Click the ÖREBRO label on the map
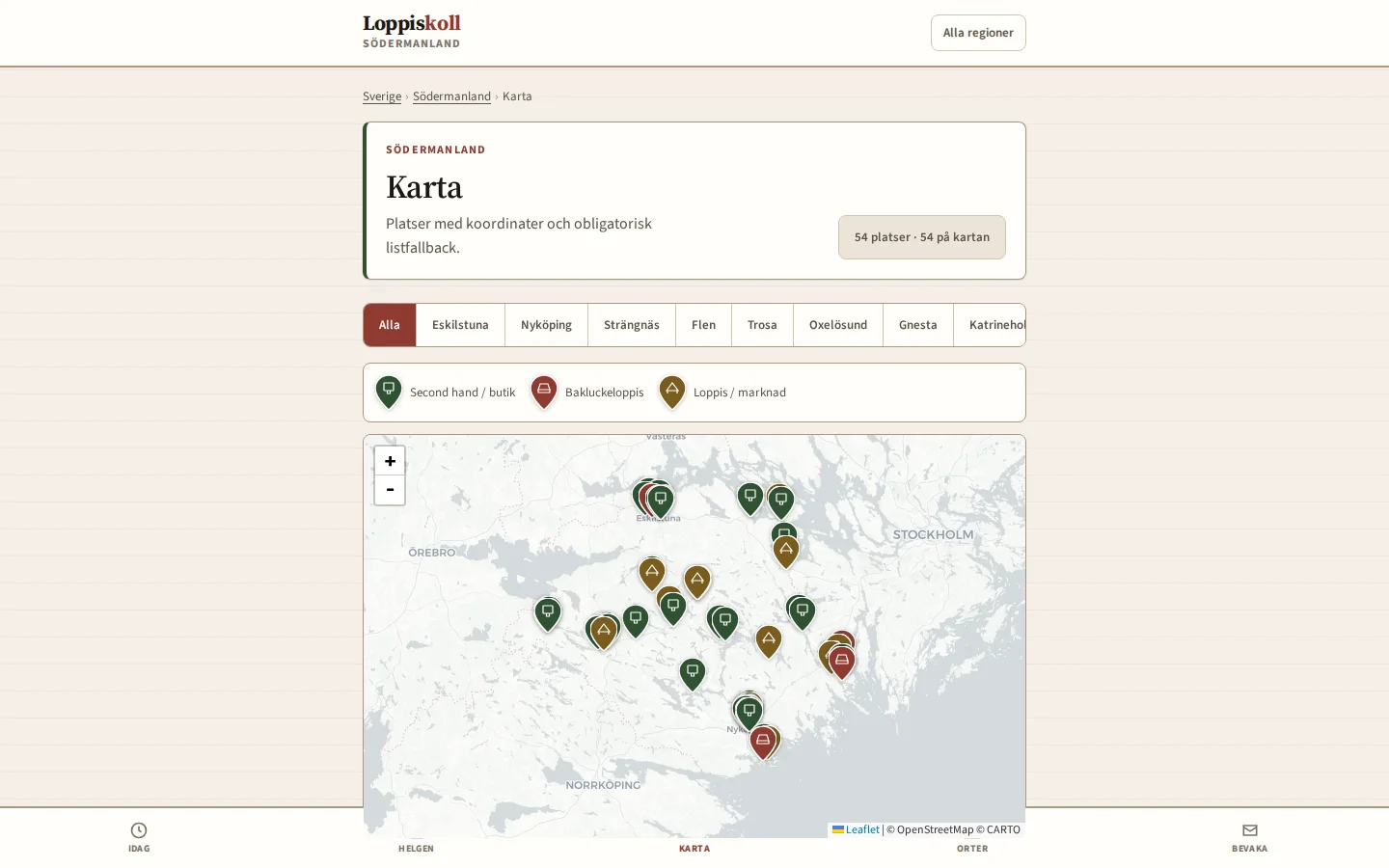 [x=431, y=553]
